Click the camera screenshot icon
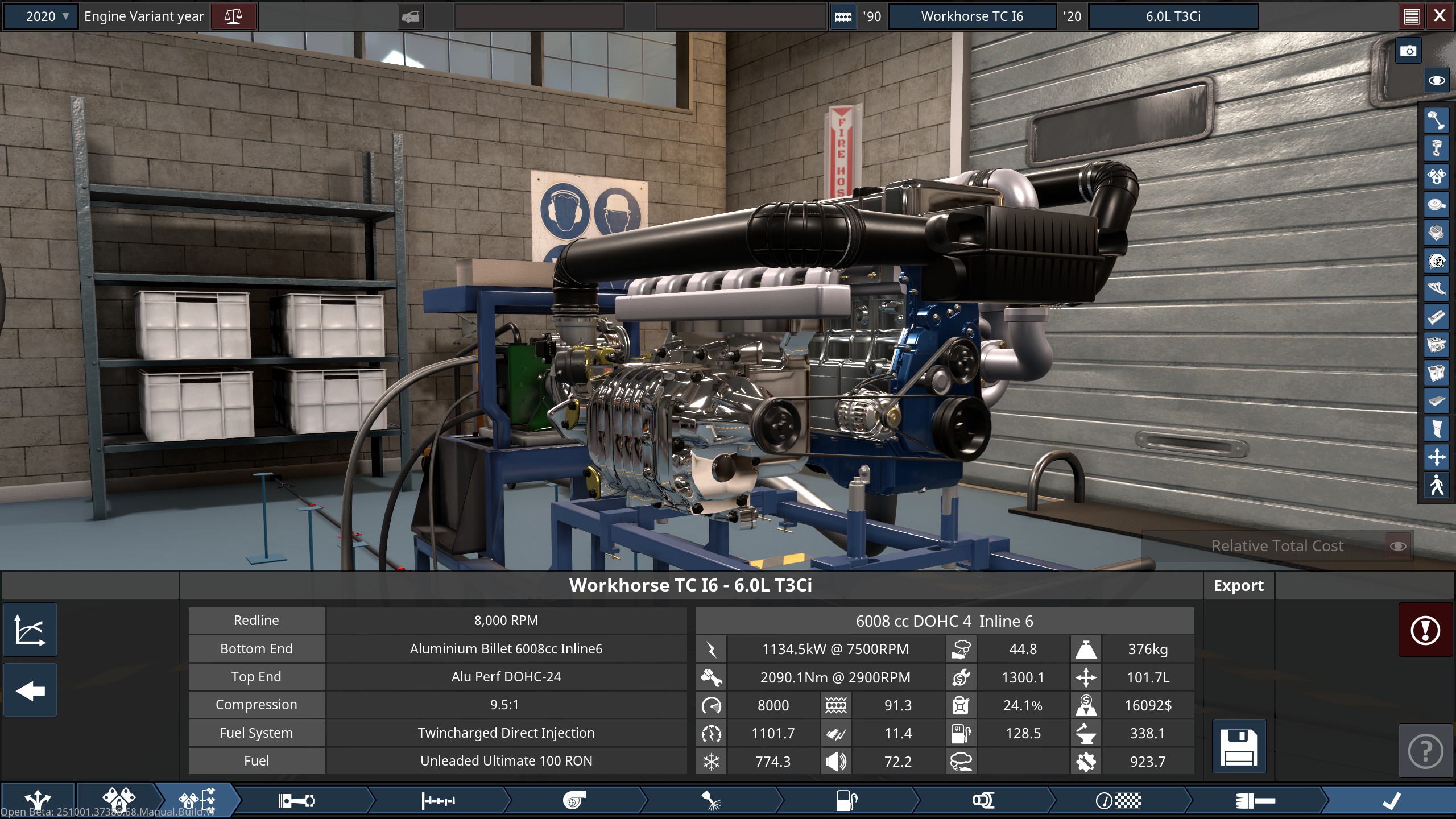The width and height of the screenshot is (1456, 819). click(1408, 51)
